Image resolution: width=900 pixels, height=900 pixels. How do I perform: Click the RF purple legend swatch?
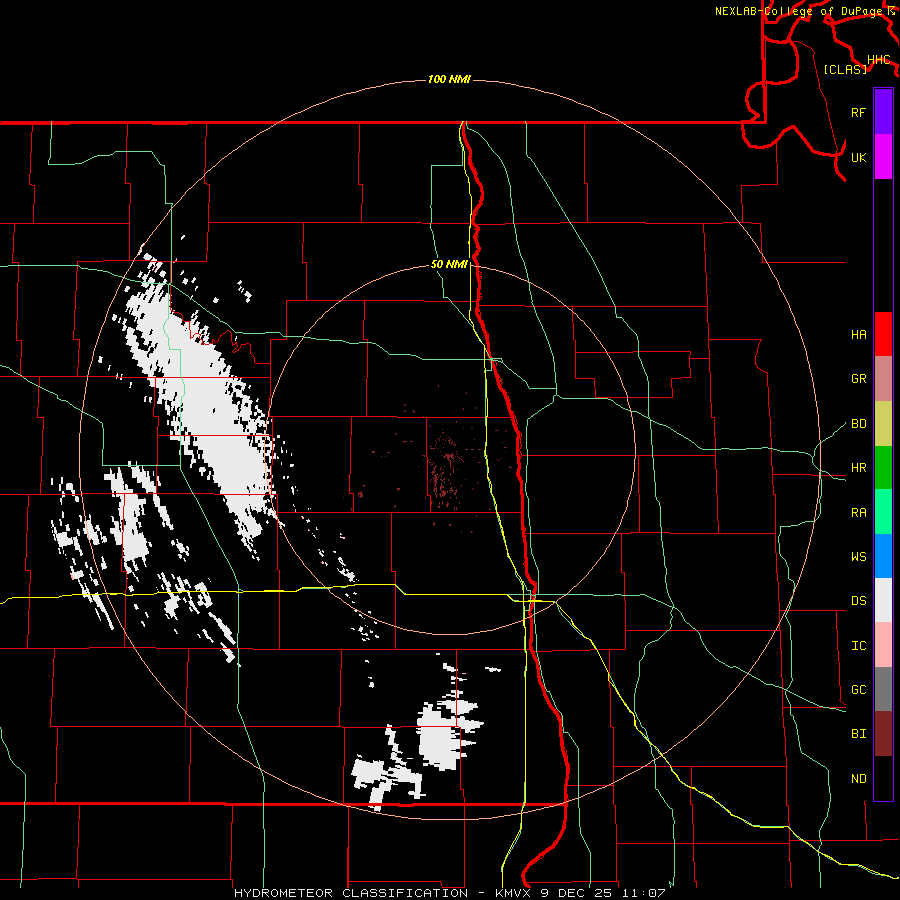883,112
